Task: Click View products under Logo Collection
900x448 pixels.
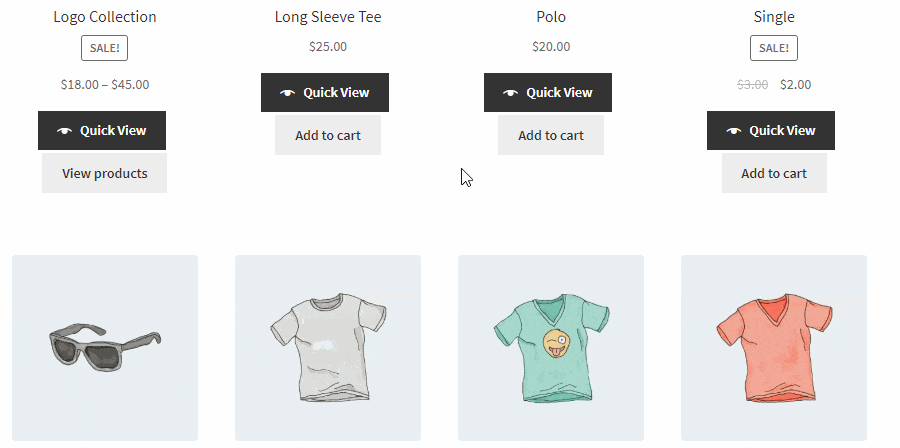Action: [x=104, y=173]
